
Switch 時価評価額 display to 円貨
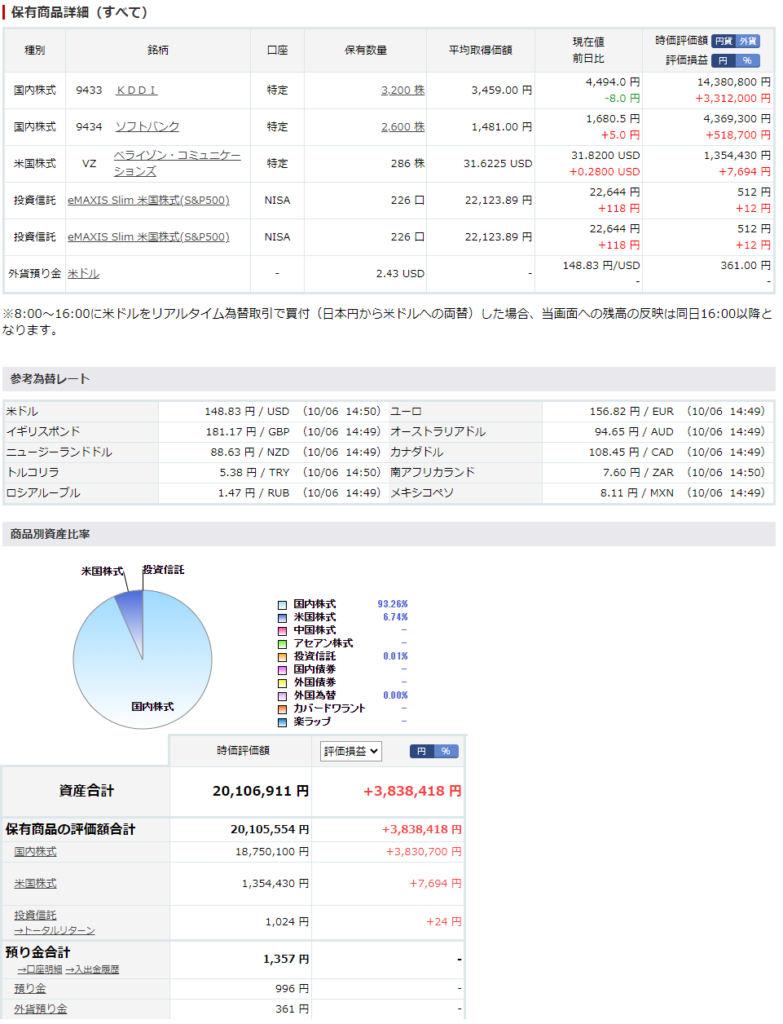pos(723,41)
